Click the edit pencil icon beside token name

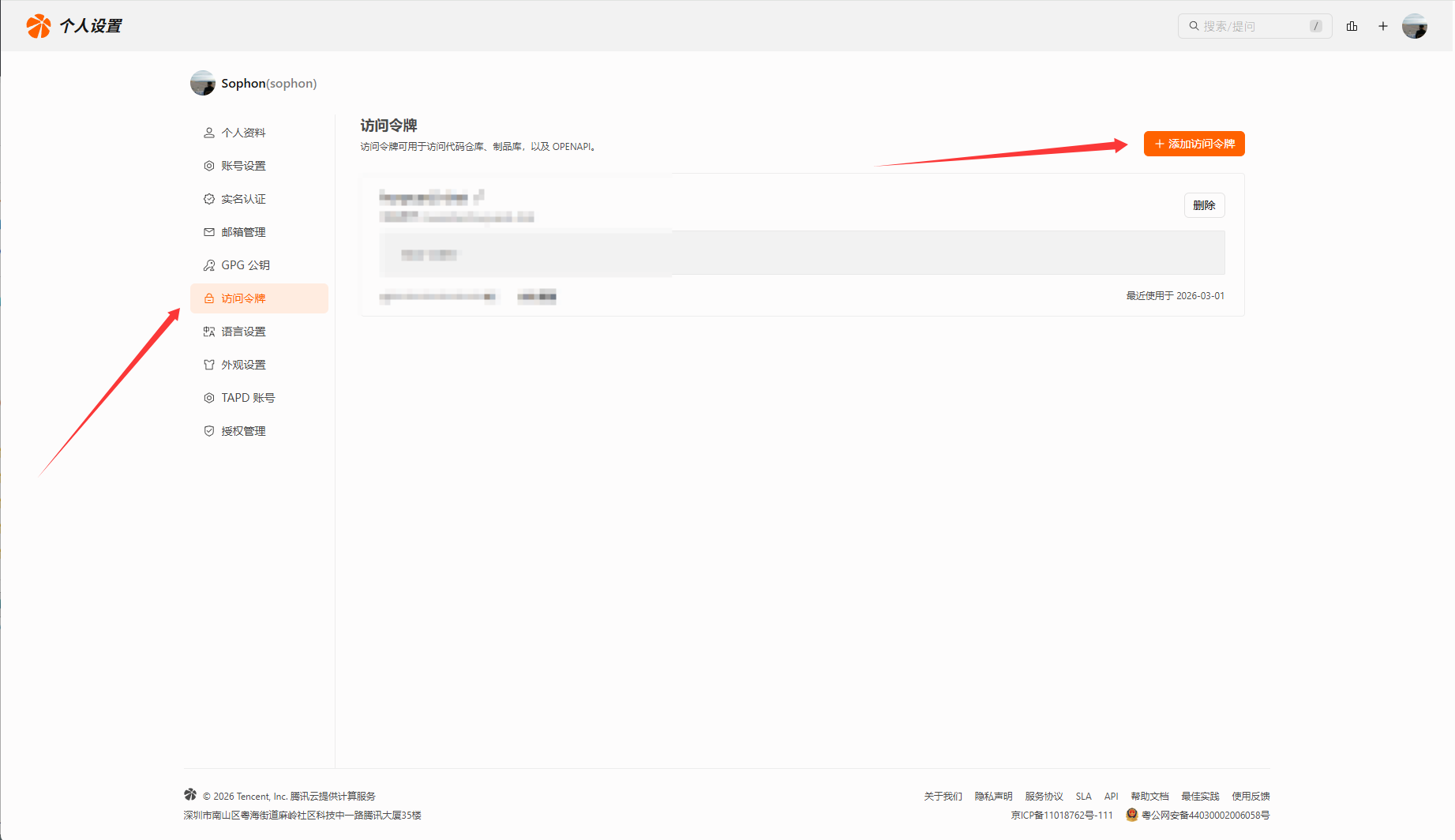point(479,195)
